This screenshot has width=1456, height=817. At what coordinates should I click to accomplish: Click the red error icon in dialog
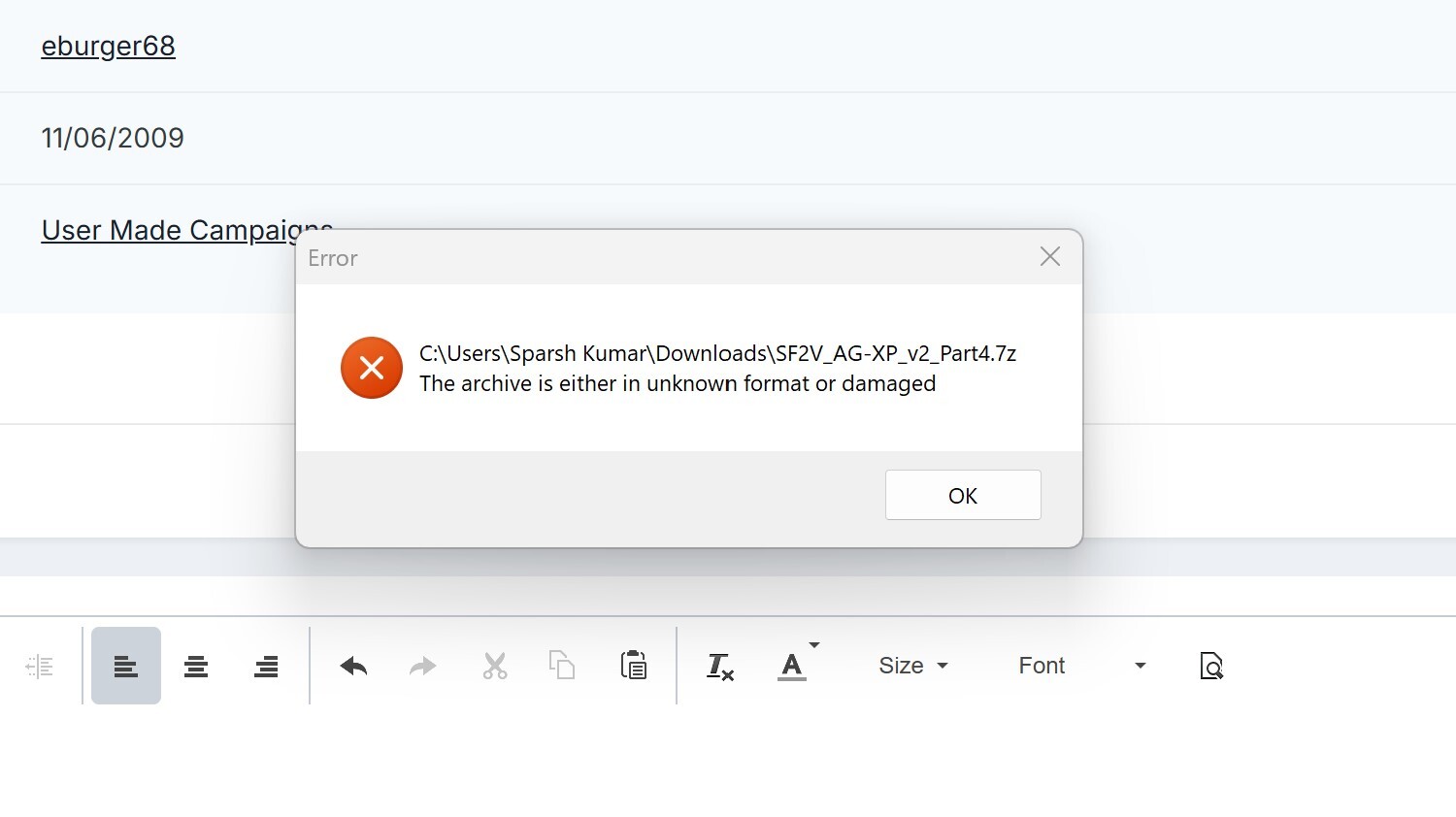coord(372,368)
